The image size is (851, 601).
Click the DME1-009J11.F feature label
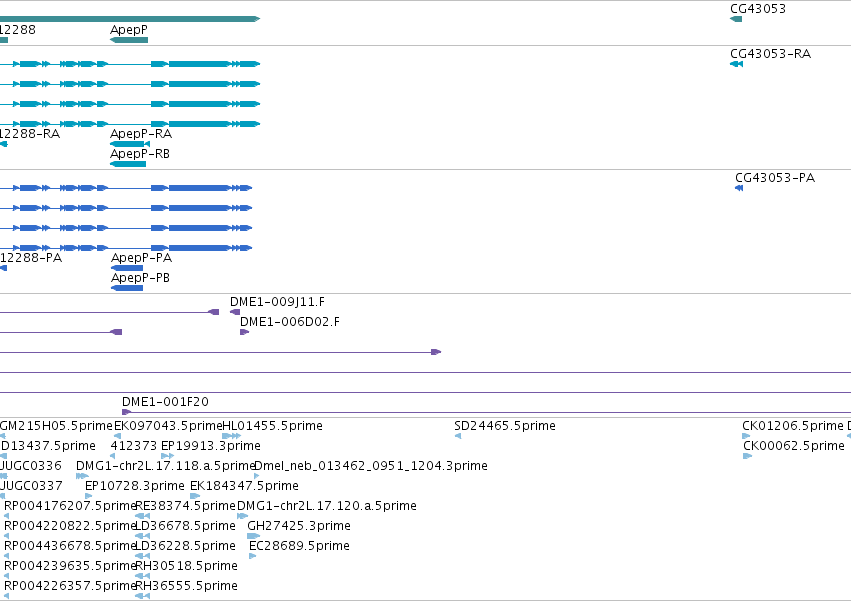click(x=277, y=302)
